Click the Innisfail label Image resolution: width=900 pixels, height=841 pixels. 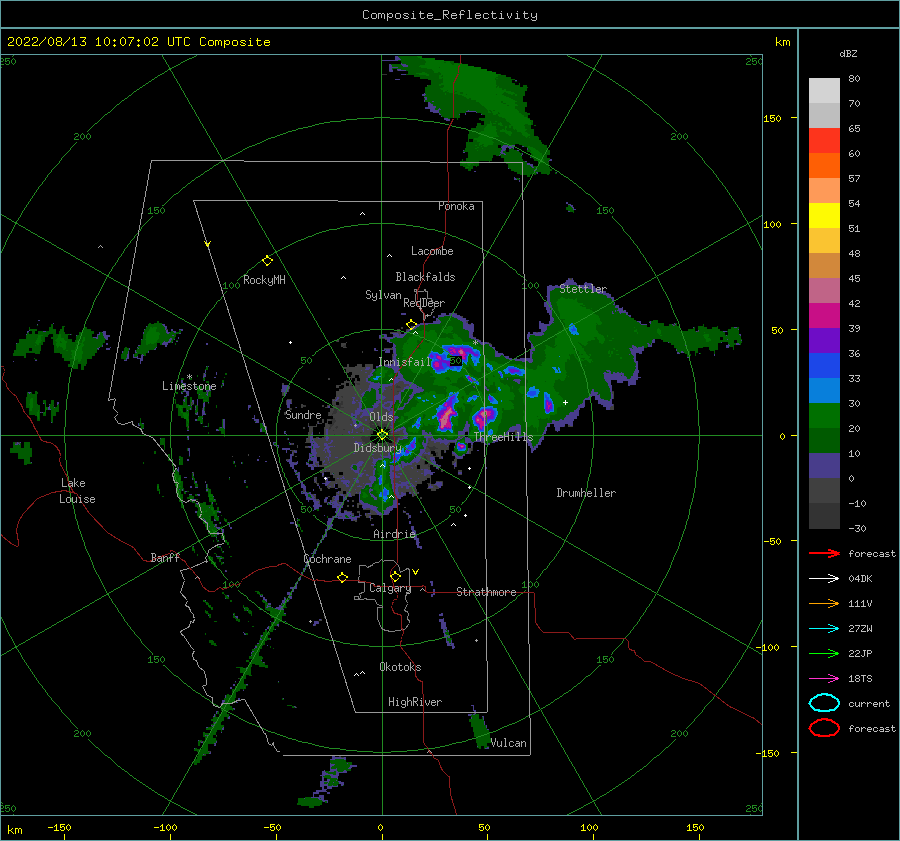(x=404, y=362)
